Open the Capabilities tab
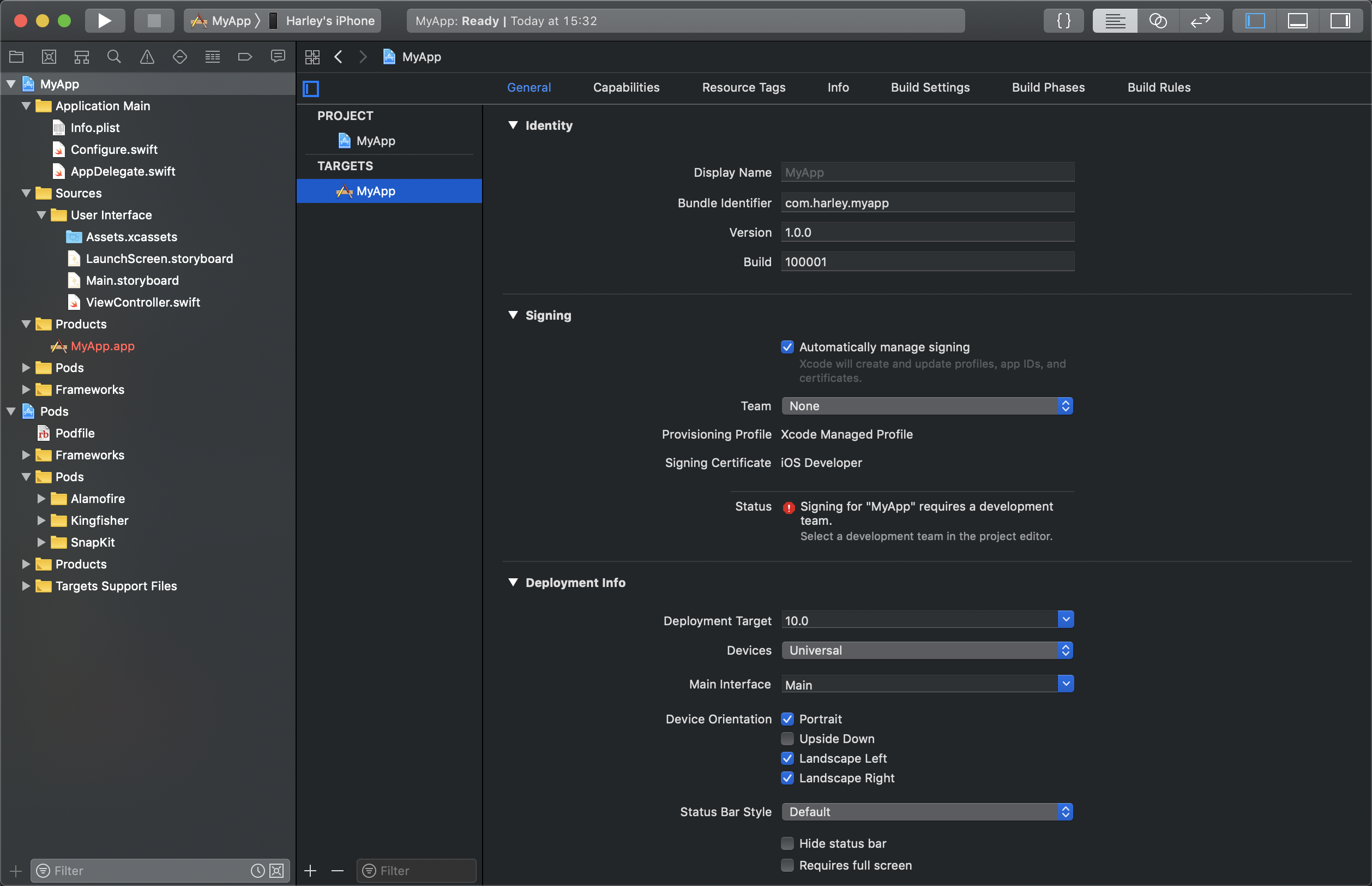 [626, 87]
